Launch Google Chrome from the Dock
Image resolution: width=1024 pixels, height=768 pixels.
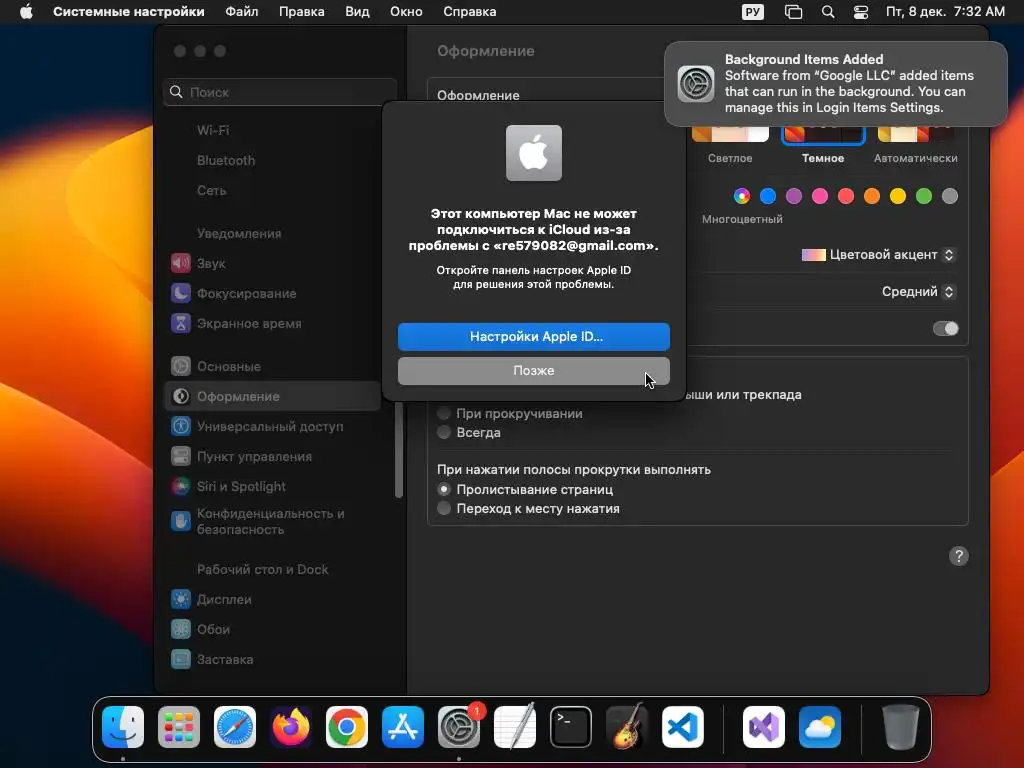click(347, 727)
